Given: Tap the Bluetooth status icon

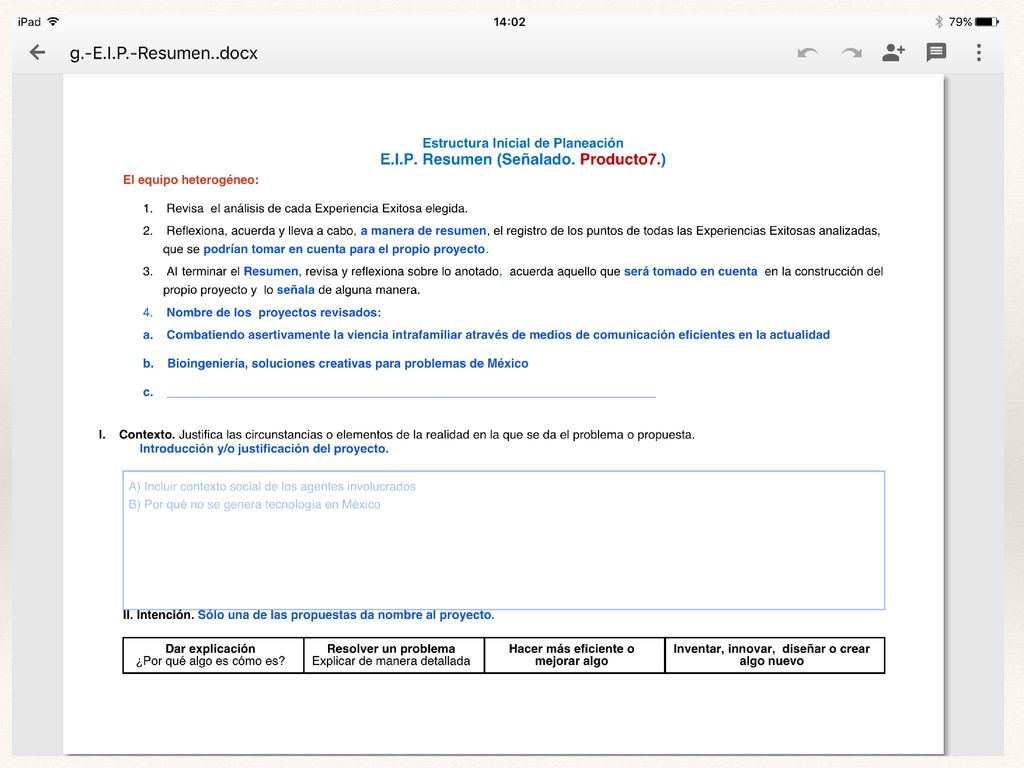Looking at the screenshot, I should tap(938, 22).
